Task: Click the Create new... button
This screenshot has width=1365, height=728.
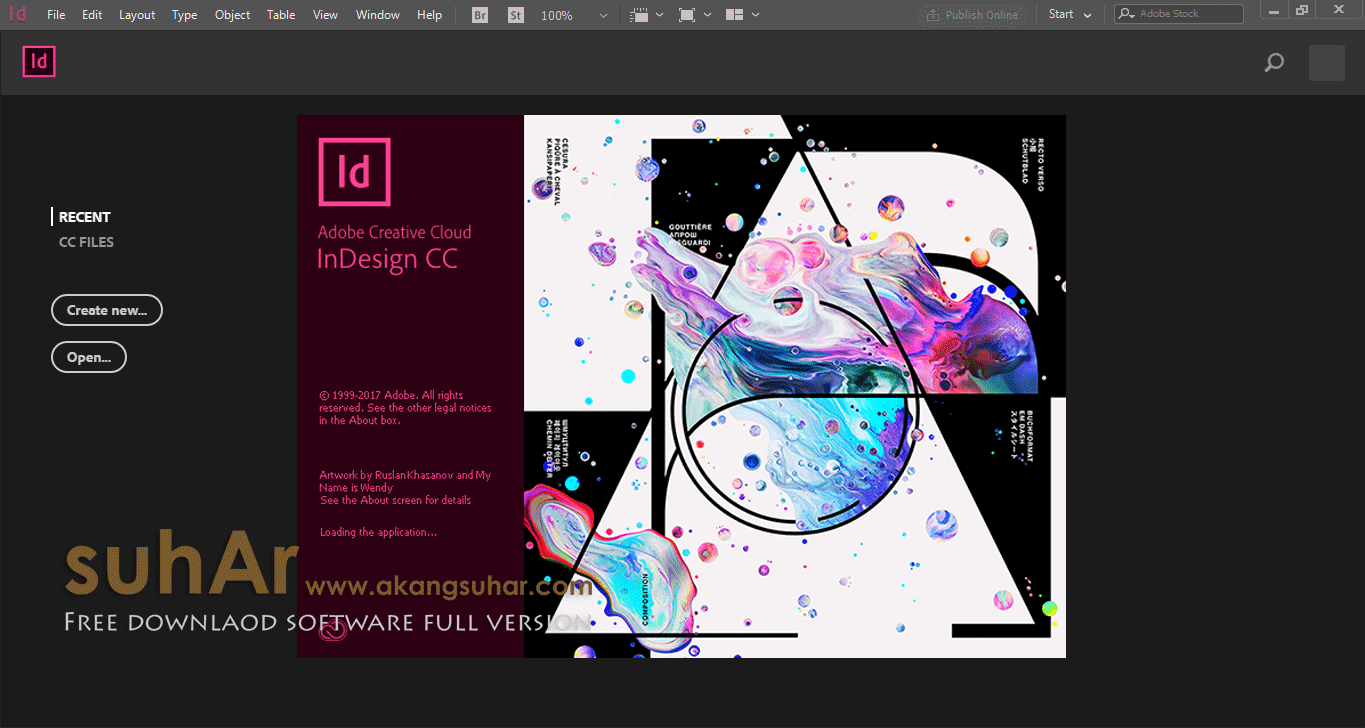Action: [x=107, y=310]
